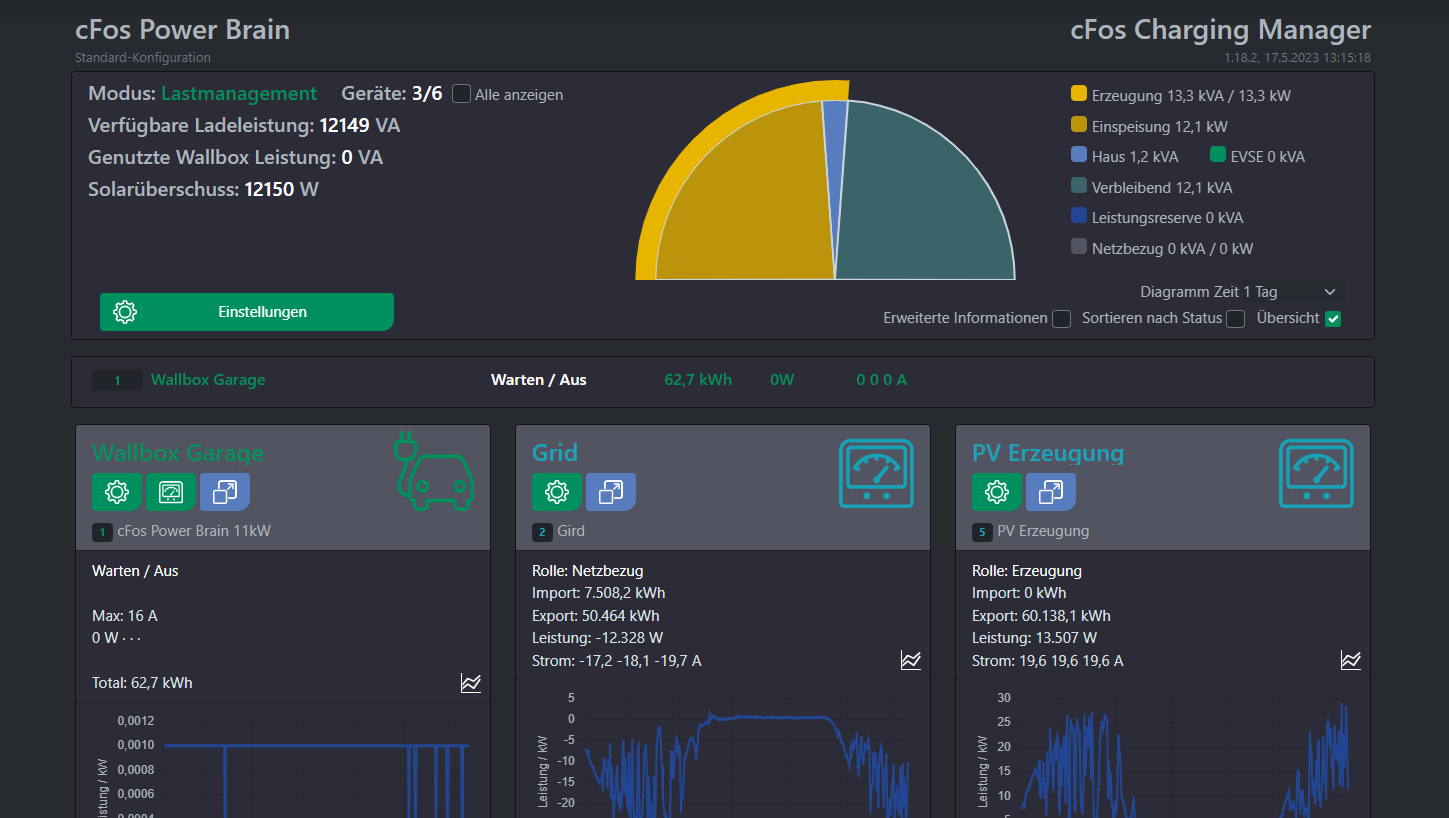
Task: Click the Erzeugung yellow legend swatch
Action: point(1079,95)
